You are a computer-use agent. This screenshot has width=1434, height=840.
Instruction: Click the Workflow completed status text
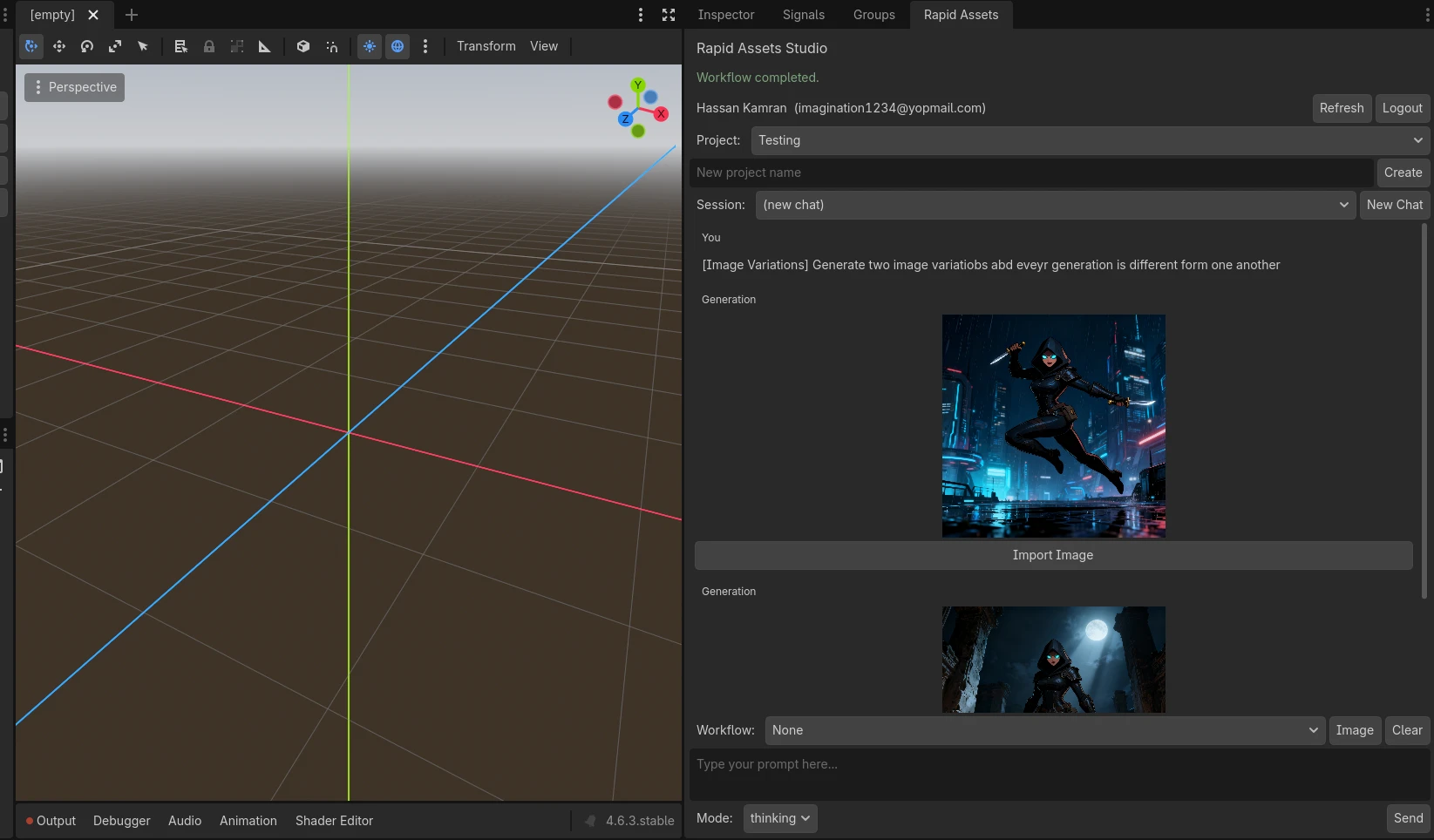point(758,78)
